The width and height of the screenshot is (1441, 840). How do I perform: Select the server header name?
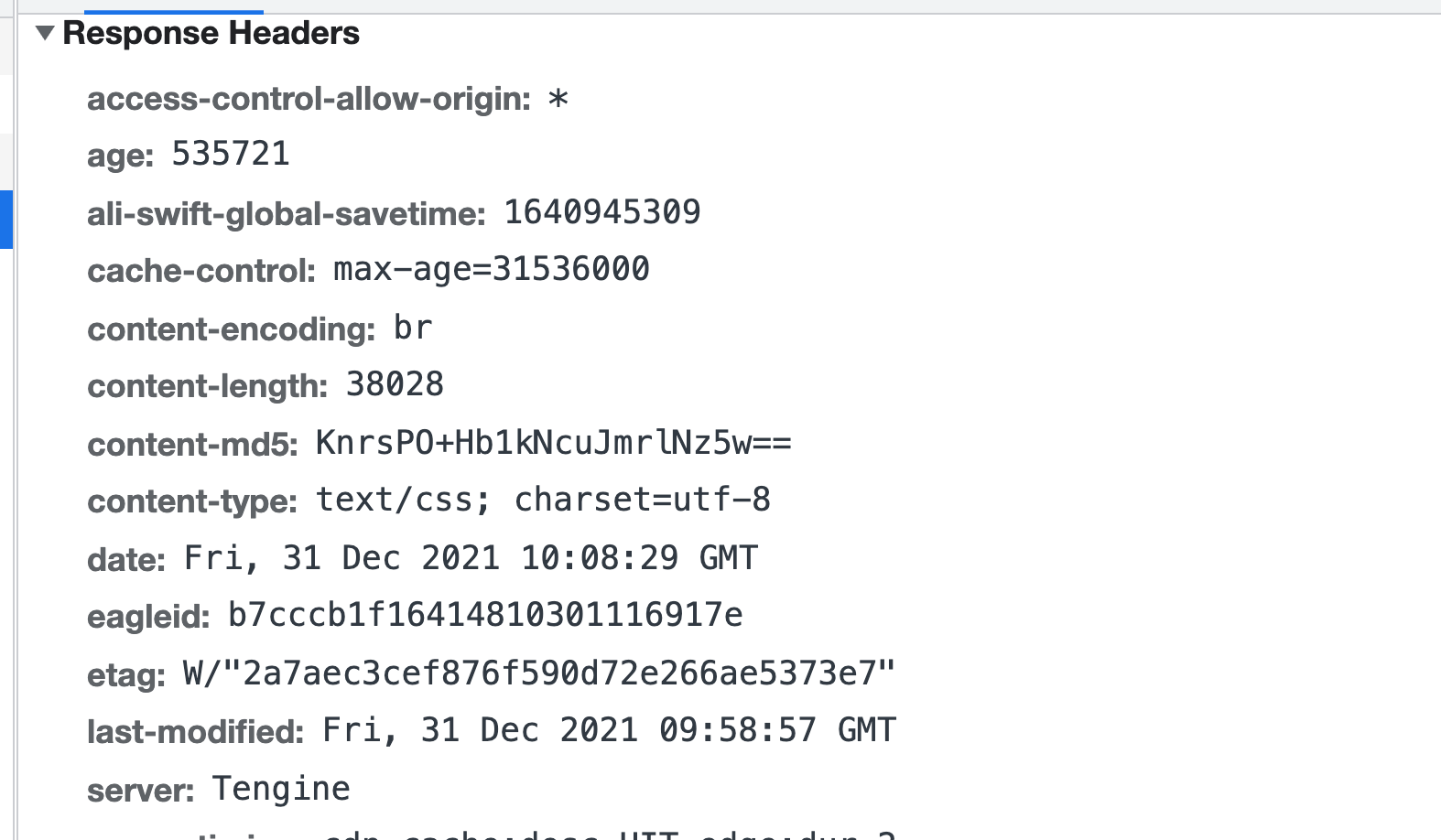[x=141, y=790]
